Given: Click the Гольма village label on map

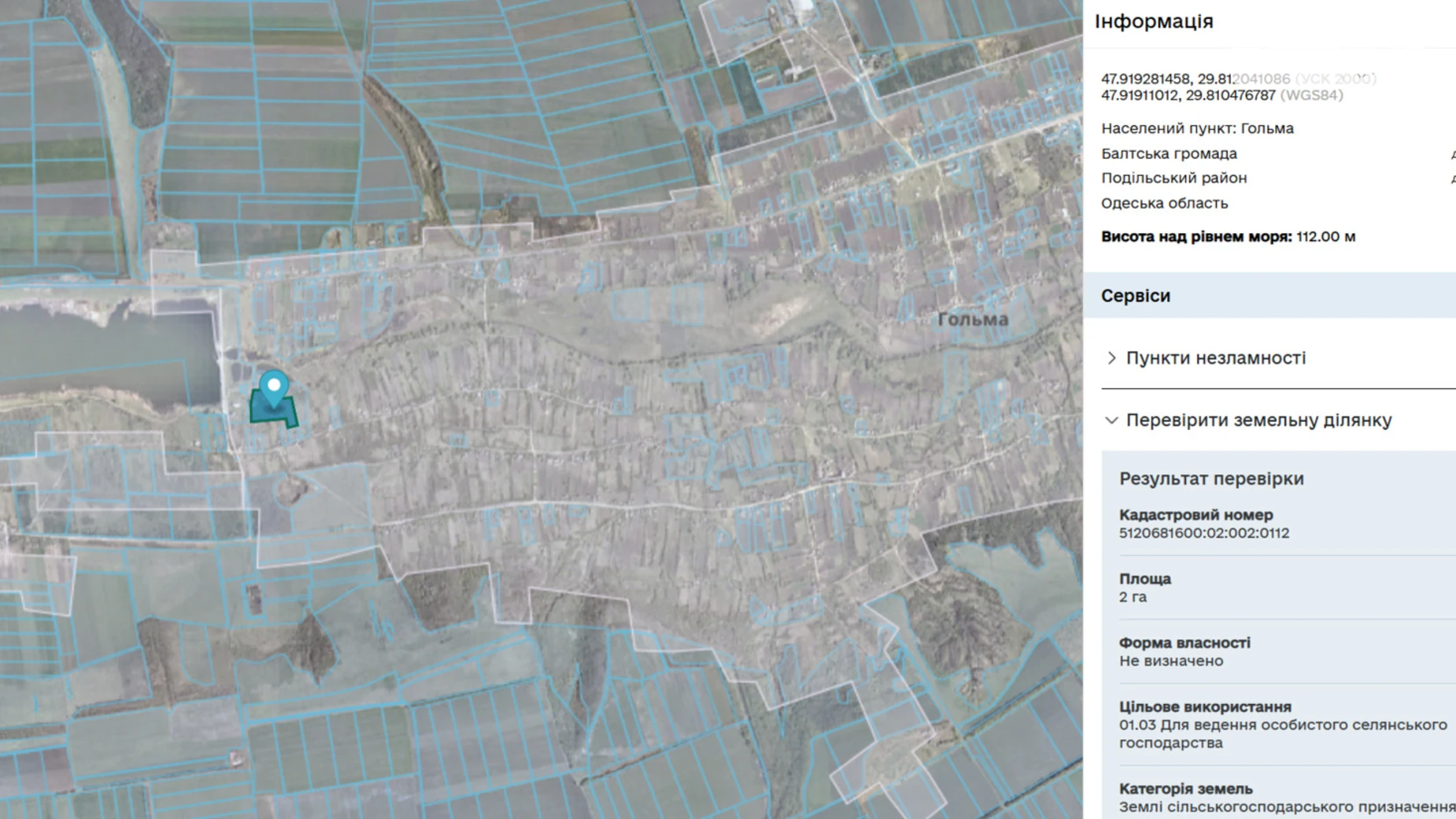Looking at the screenshot, I should (x=972, y=320).
